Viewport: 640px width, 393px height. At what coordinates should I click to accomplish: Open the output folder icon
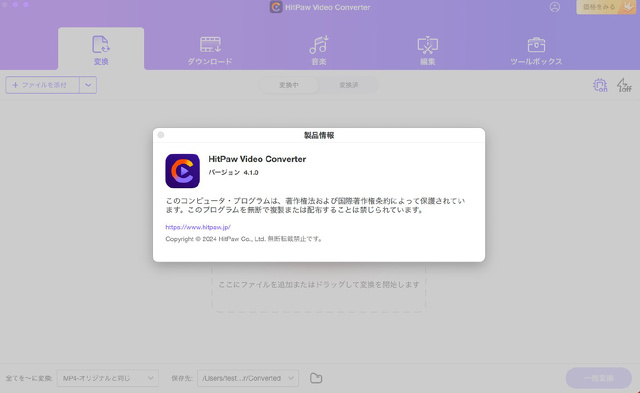pos(316,378)
